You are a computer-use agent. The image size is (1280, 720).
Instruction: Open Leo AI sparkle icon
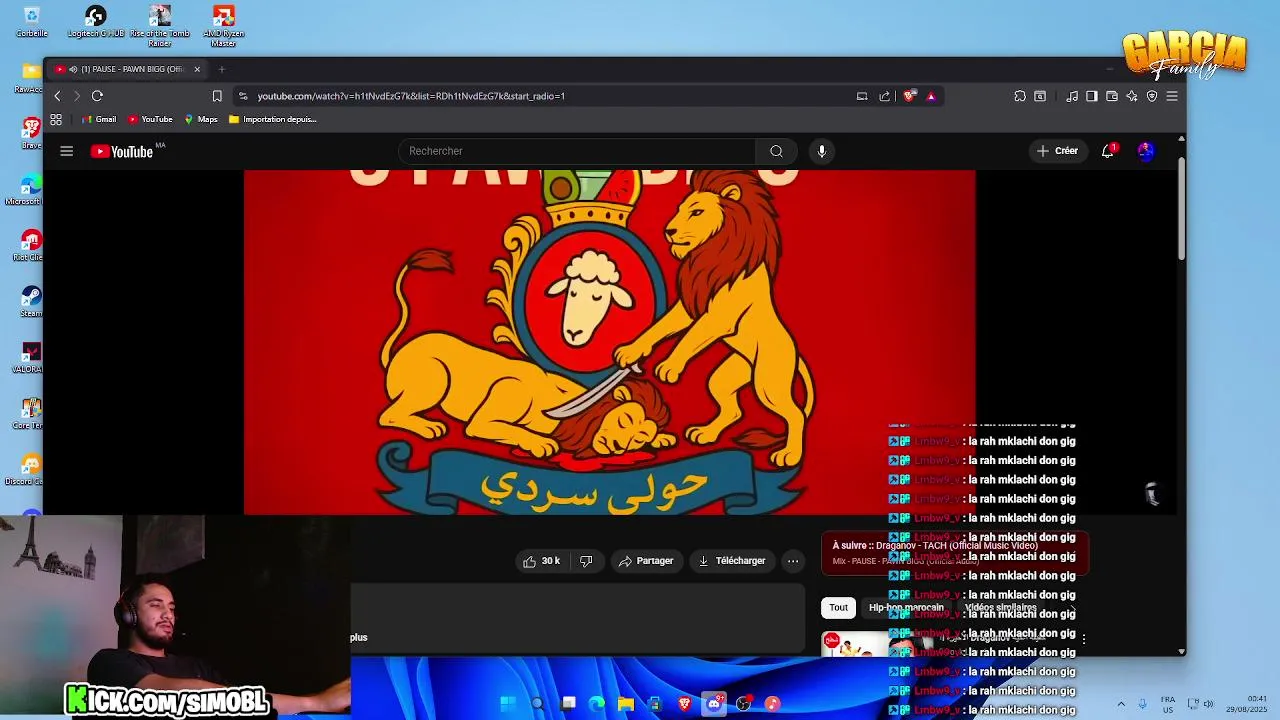tap(1132, 96)
